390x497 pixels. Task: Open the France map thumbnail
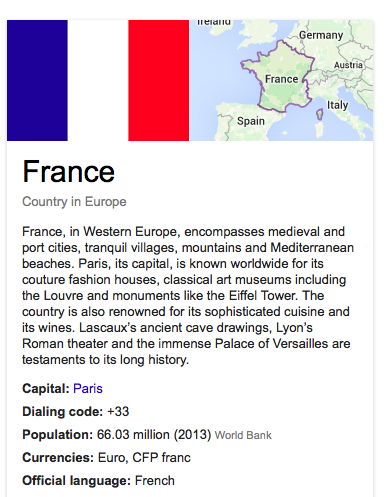[x=282, y=80]
